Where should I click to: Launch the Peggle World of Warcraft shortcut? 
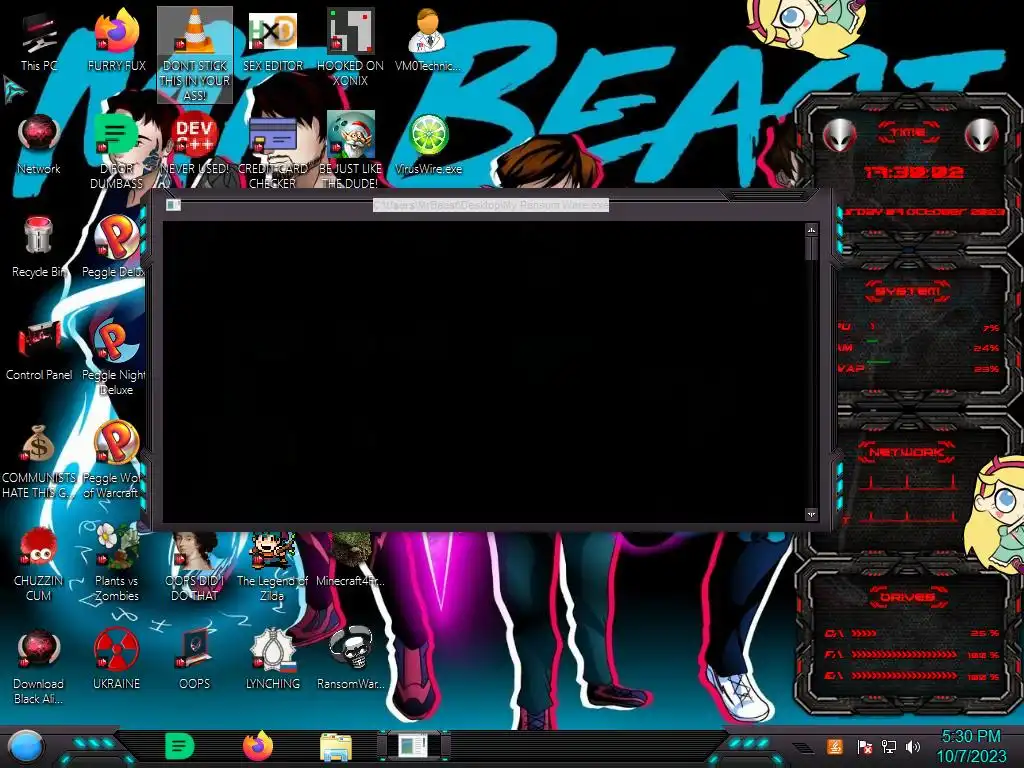click(114, 460)
